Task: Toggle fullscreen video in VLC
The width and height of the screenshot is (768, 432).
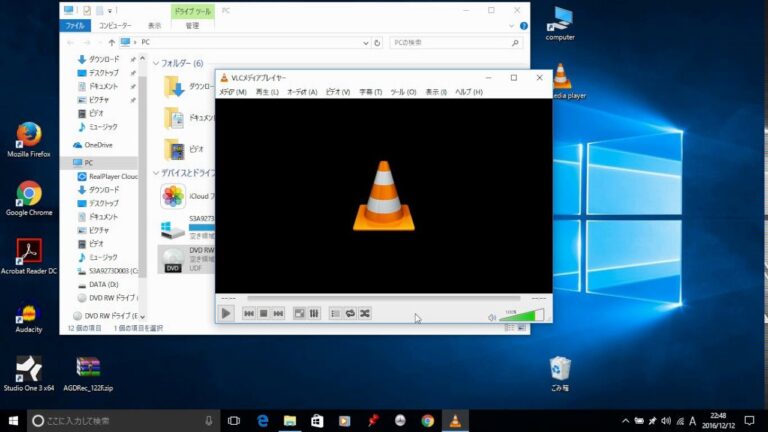Action: click(299, 313)
